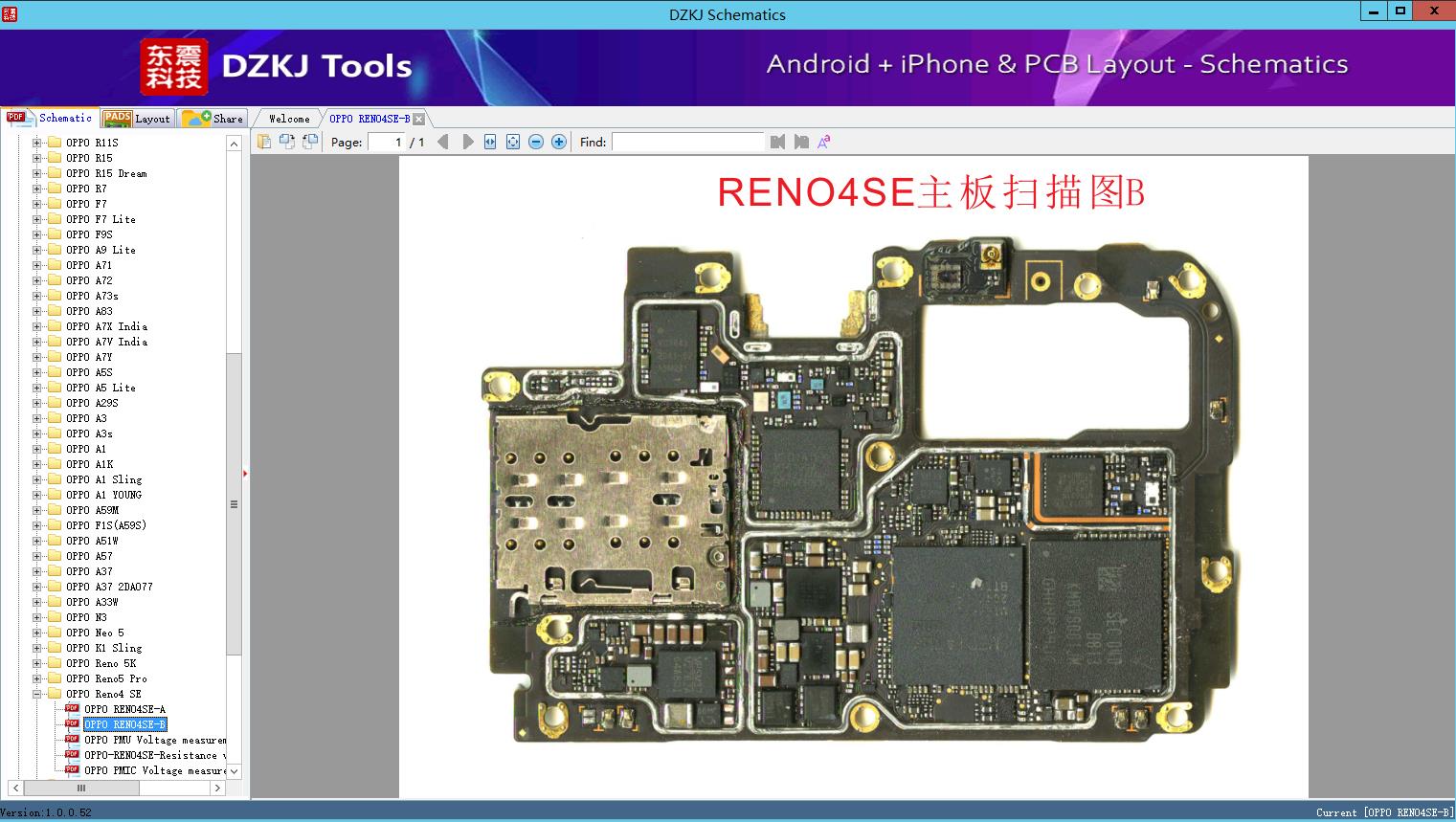This screenshot has height=822, width=1456.
Task: Expand the OPPO A37 2DA077 folder
Action: (x=36, y=587)
